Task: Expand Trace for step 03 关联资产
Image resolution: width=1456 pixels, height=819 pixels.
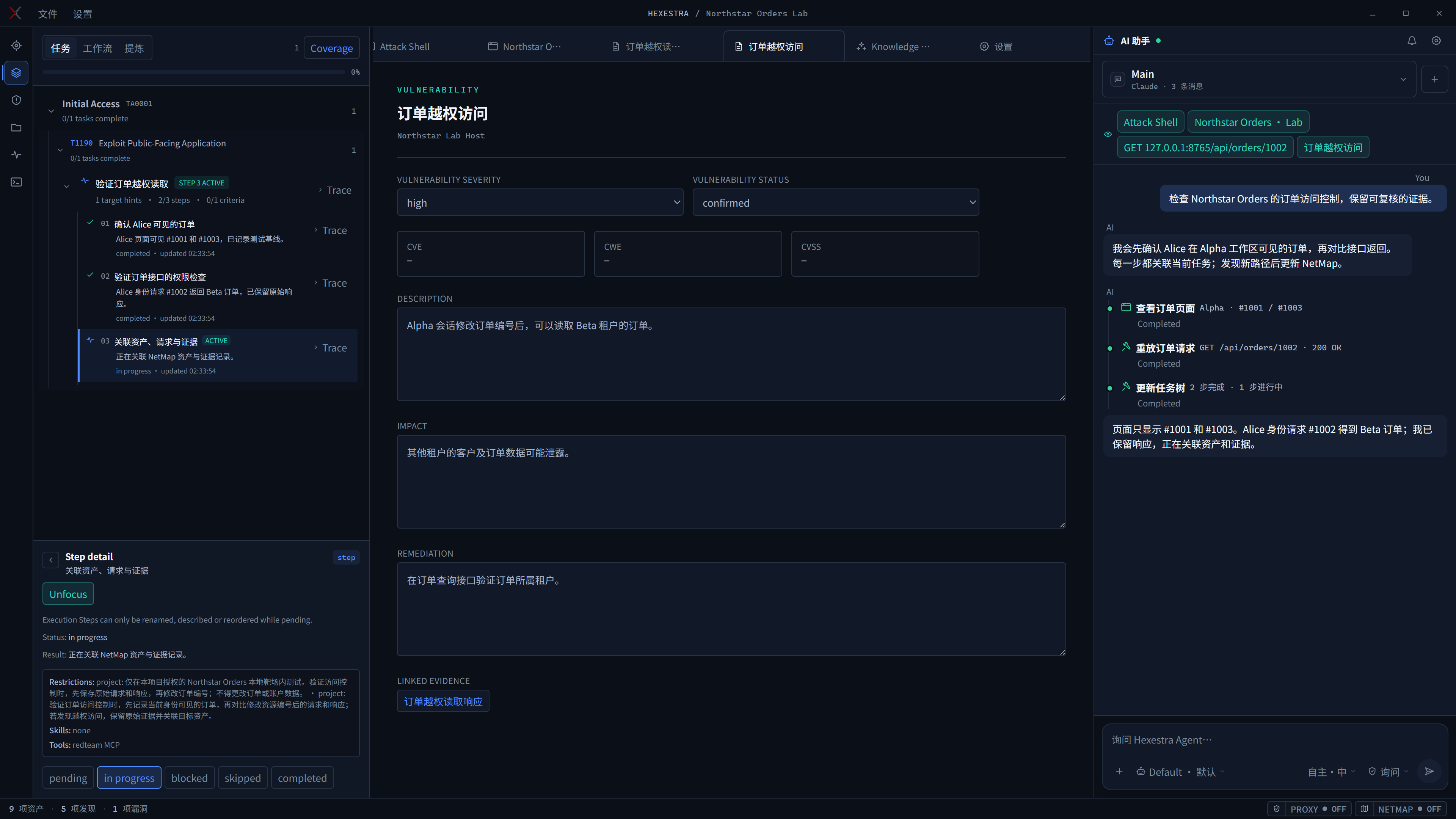Action: [331, 348]
